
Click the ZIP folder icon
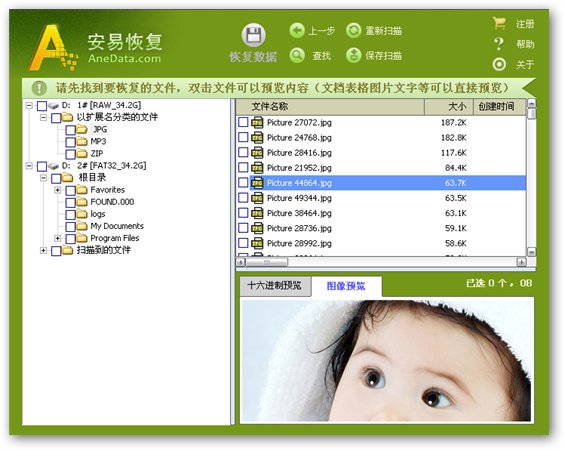(82, 154)
